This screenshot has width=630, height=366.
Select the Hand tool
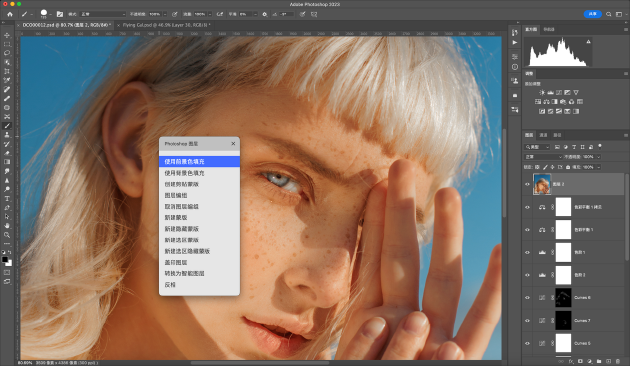point(7,226)
